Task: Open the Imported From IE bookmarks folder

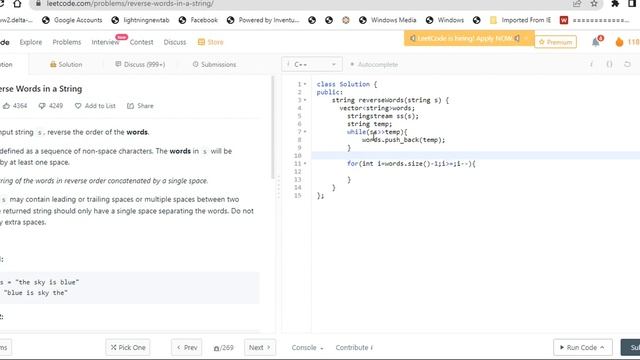Action: [520, 20]
